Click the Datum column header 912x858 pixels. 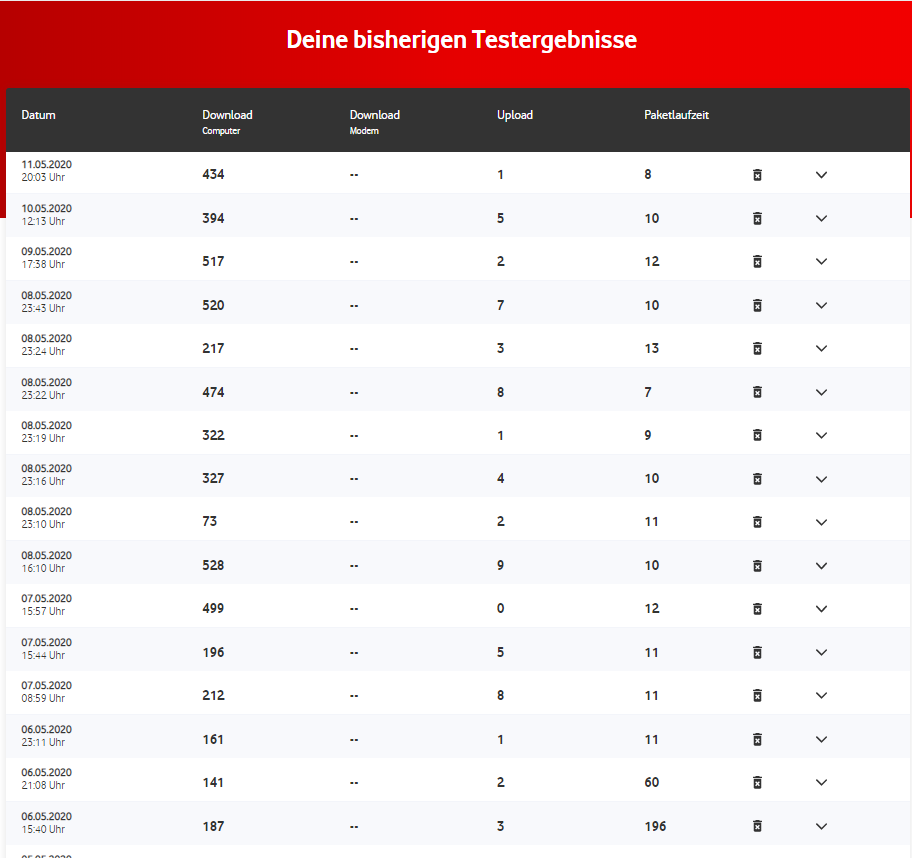coord(38,115)
